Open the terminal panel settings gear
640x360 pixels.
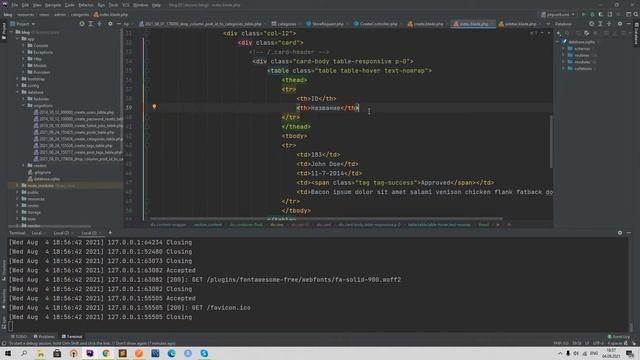pyautogui.click(x=620, y=233)
